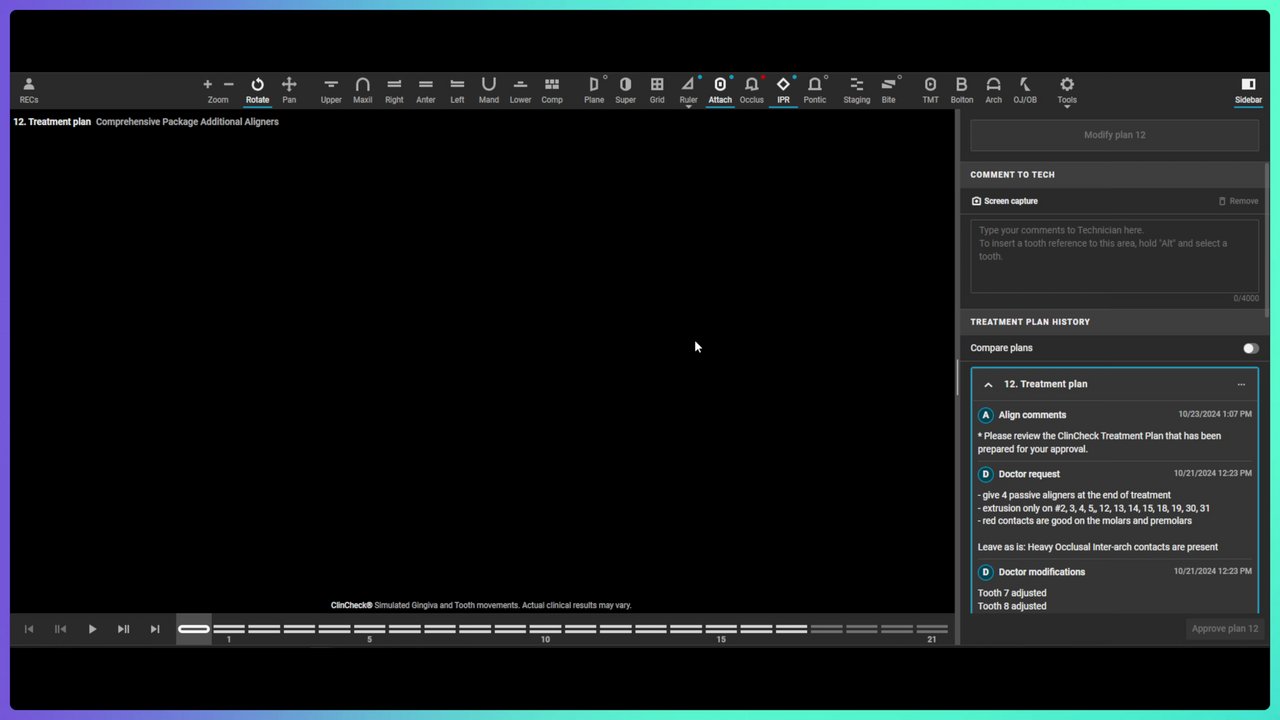Open the Tools dropdown menu
The width and height of the screenshot is (1280, 720).
tap(1067, 91)
